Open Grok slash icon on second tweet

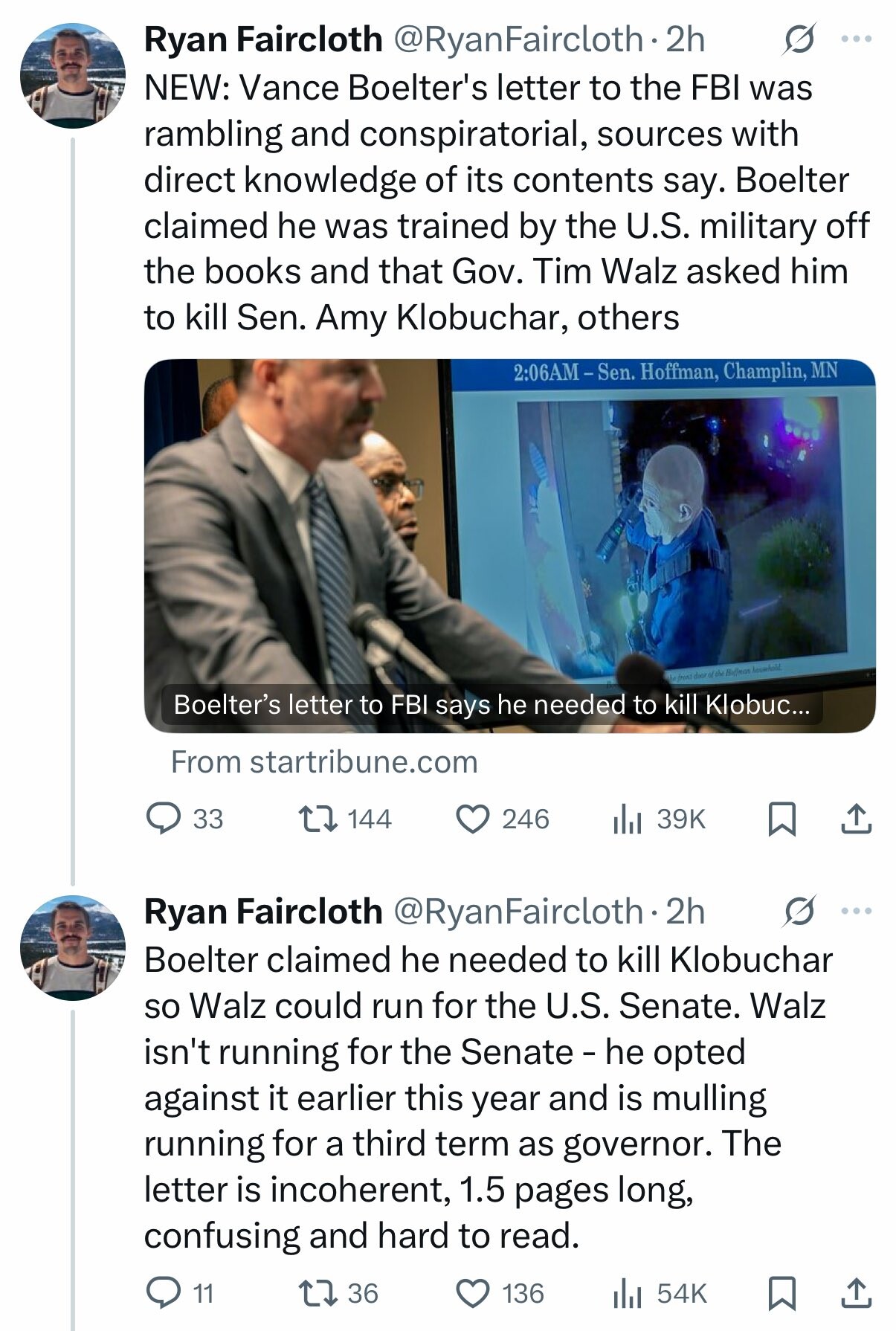pos(800,911)
